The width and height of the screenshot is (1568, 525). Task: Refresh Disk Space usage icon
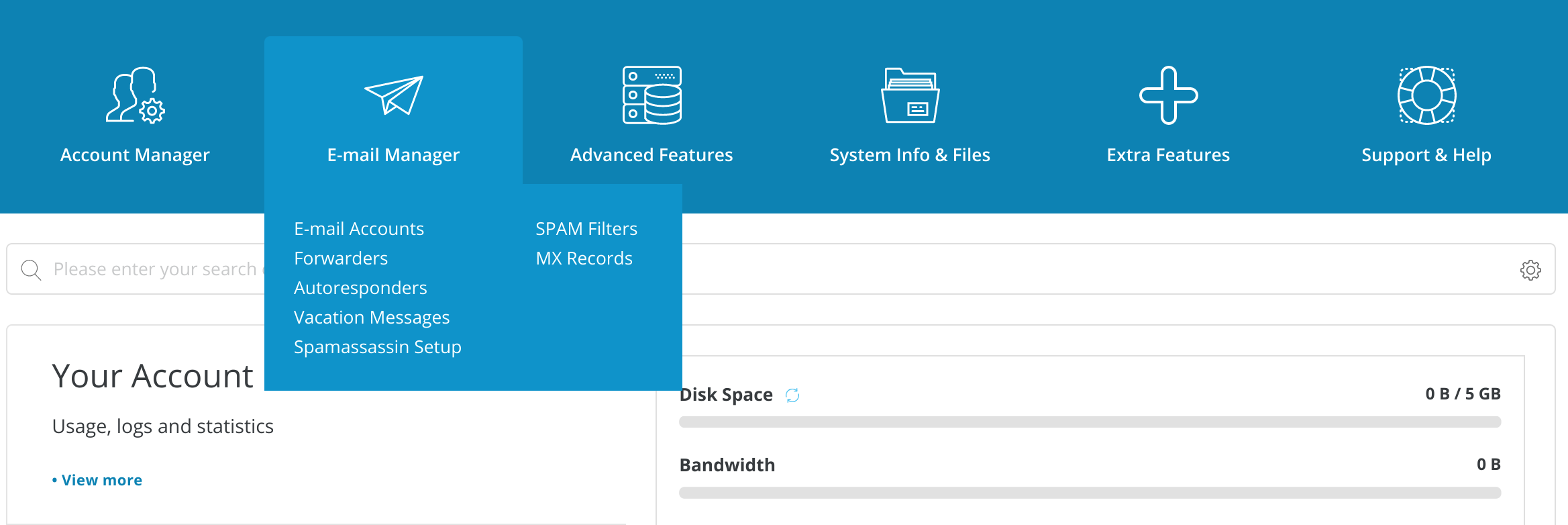(792, 395)
